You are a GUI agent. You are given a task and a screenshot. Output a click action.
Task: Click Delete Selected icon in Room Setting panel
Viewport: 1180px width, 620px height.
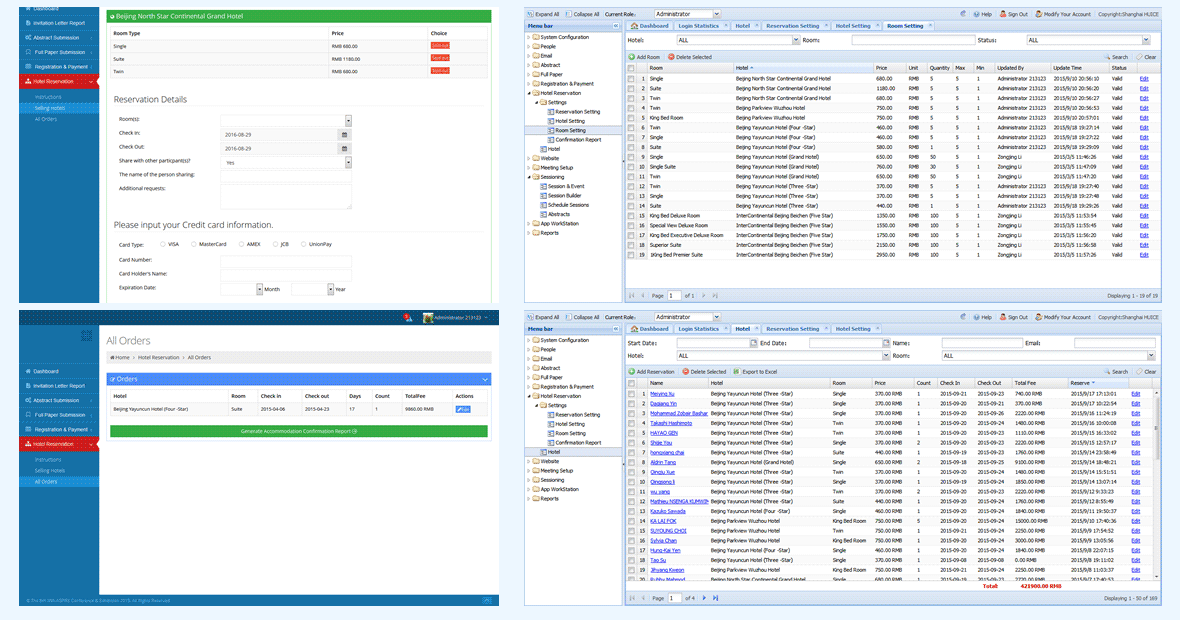click(x=671, y=57)
